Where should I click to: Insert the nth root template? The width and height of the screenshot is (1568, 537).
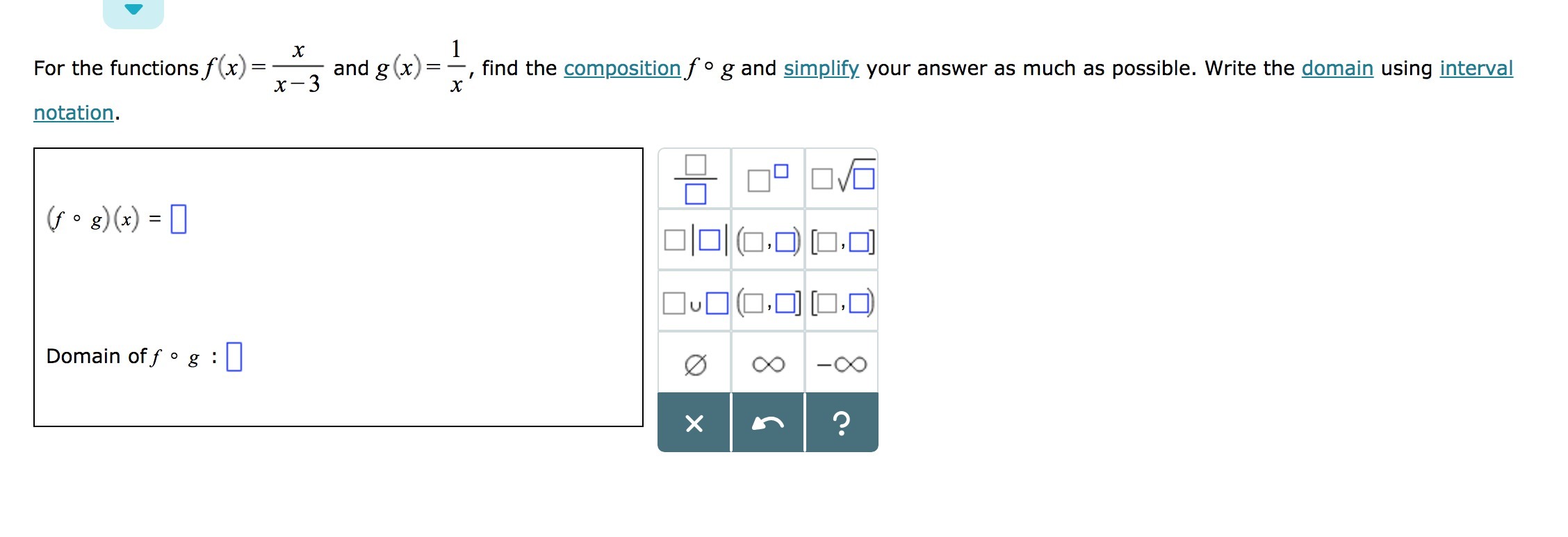pyautogui.click(x=842, y=179)
